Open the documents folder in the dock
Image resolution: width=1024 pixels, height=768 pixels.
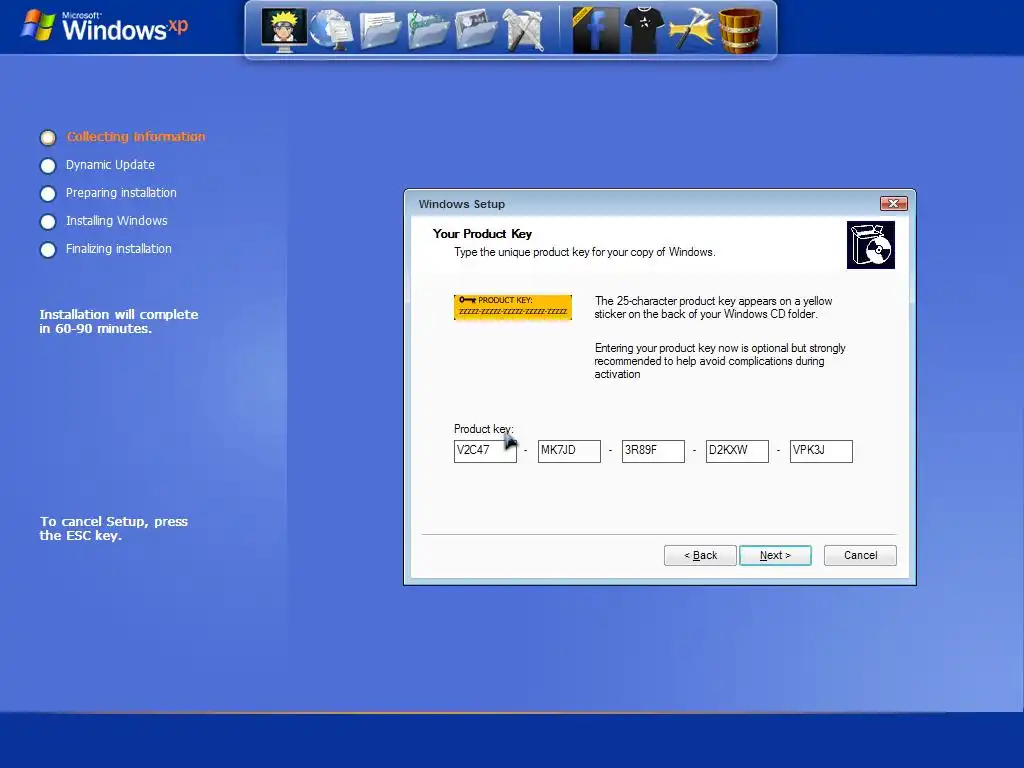coord(379,30)
